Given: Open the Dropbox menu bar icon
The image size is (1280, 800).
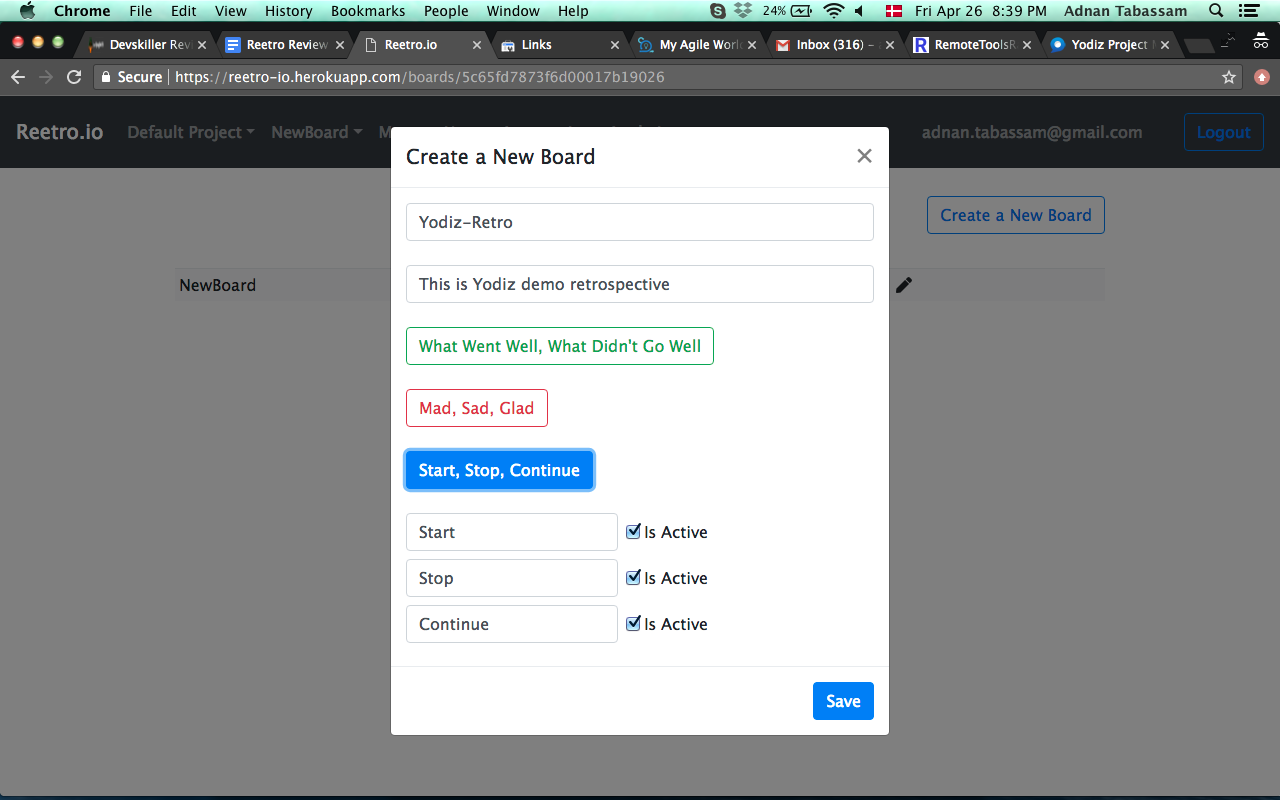Looking at the screenshot, I should point(743,11).
